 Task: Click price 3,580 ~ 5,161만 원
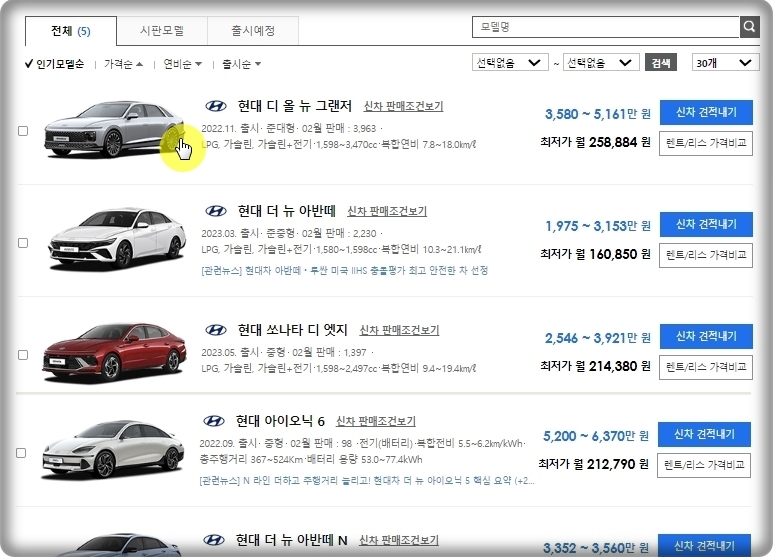tap(597, 114)
